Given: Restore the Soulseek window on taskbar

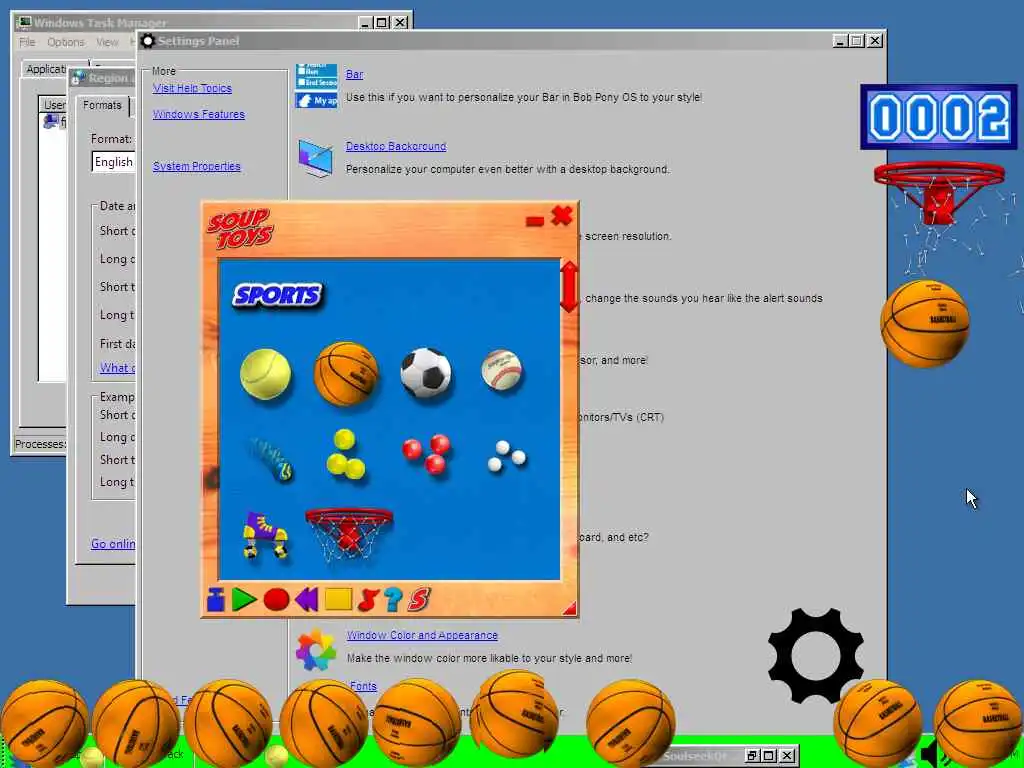Looking at the screenshot, I should (x=752, y=756).
